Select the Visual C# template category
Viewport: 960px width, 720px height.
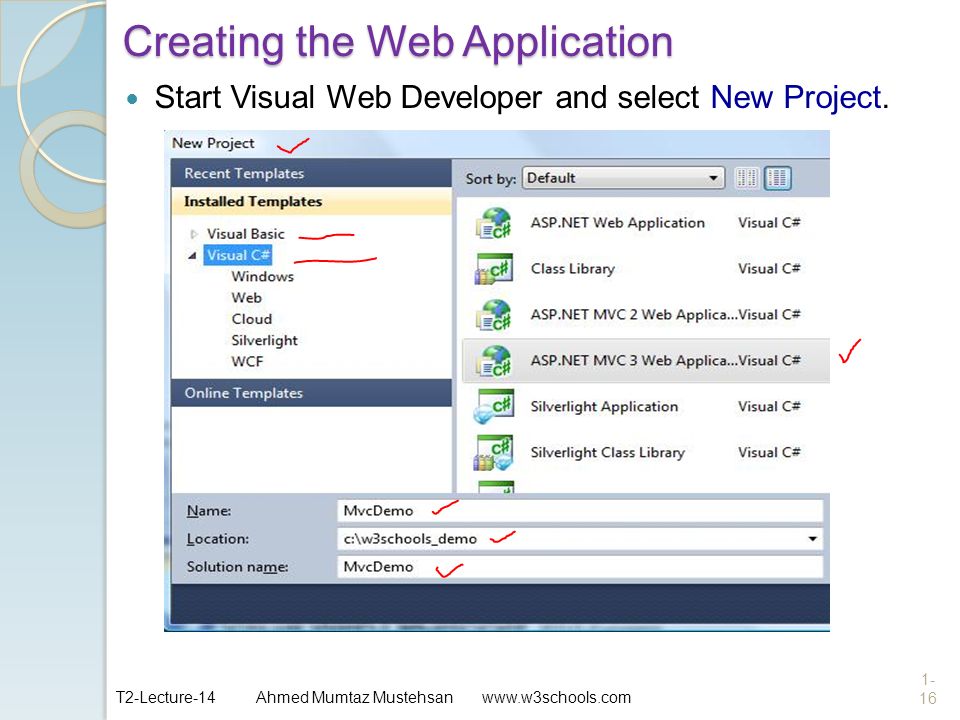[x=238, y=255]
